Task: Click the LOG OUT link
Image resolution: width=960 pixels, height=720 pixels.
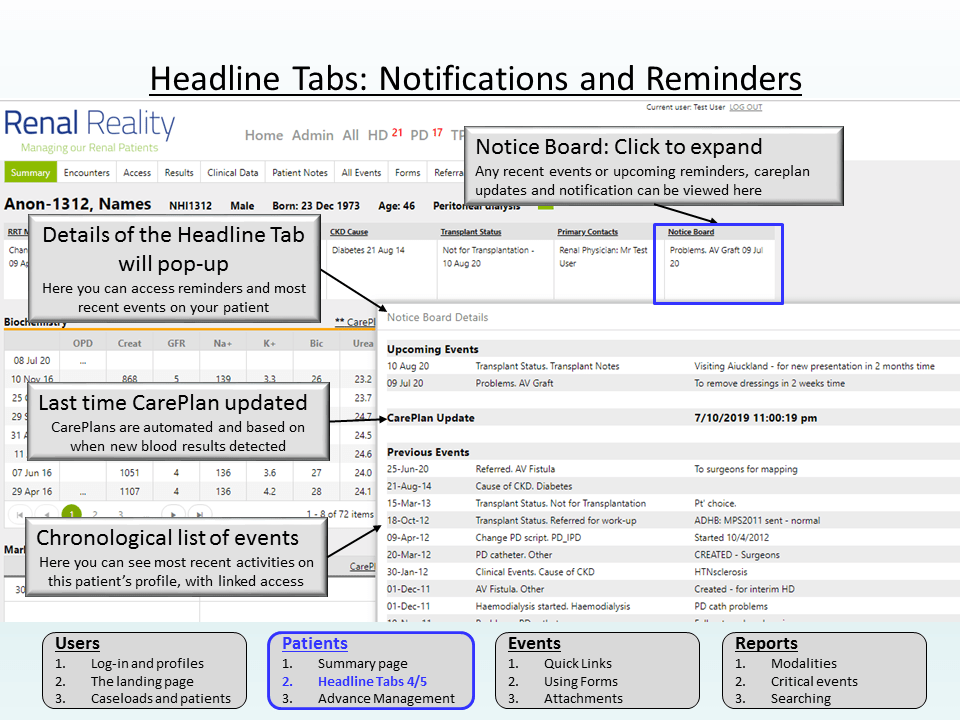Action: pyautogui.click(x=745, y=107)
